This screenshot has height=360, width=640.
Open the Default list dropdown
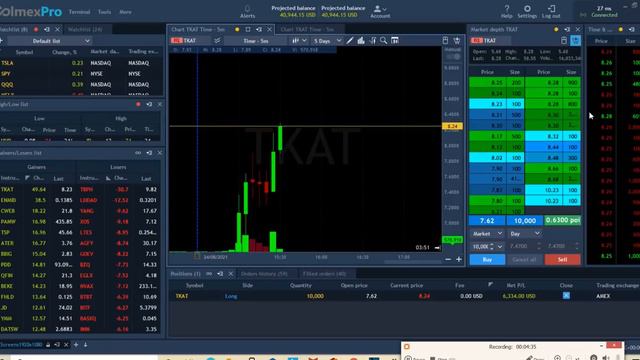(x=49, y=41)
